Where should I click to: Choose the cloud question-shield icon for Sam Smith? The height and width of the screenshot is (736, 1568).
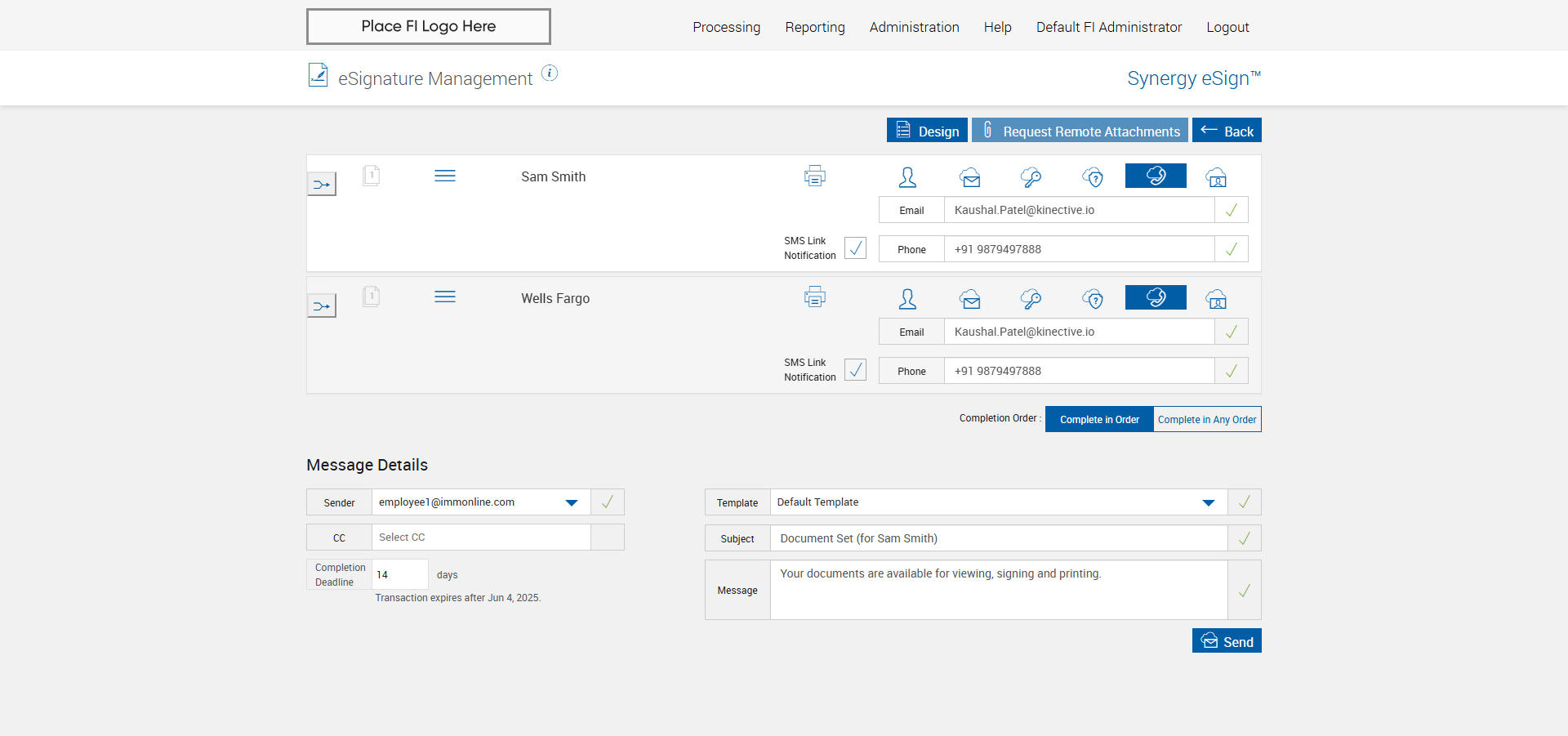[x=1093, y=177]
